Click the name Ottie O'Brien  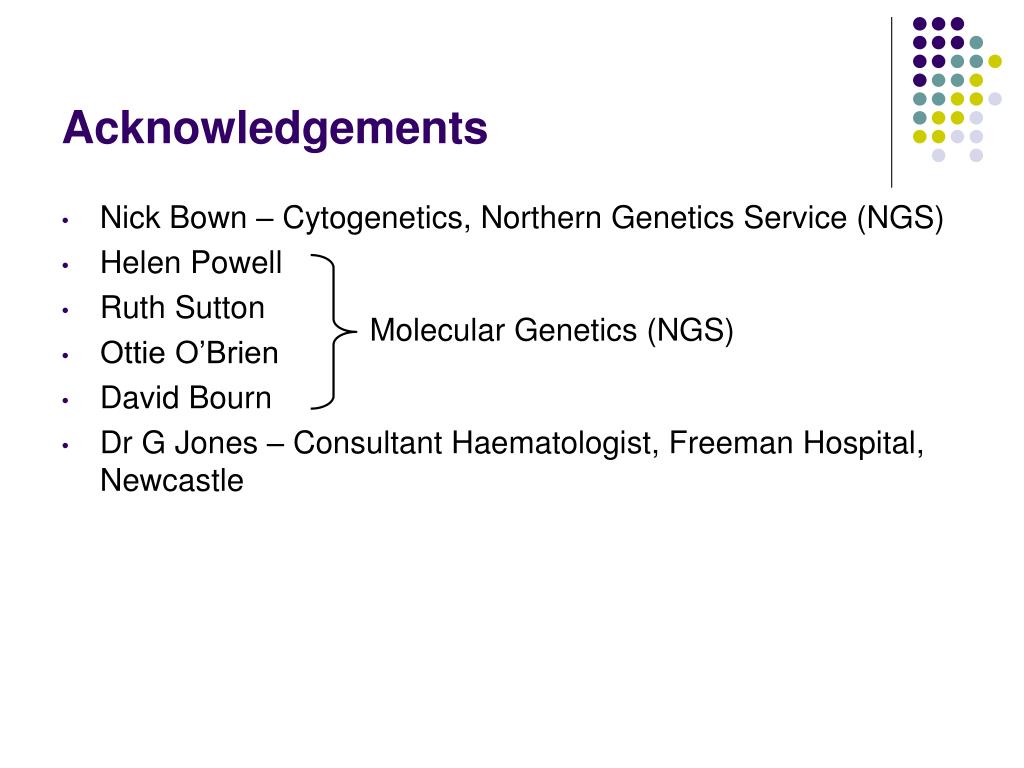[x=189, y=353]
